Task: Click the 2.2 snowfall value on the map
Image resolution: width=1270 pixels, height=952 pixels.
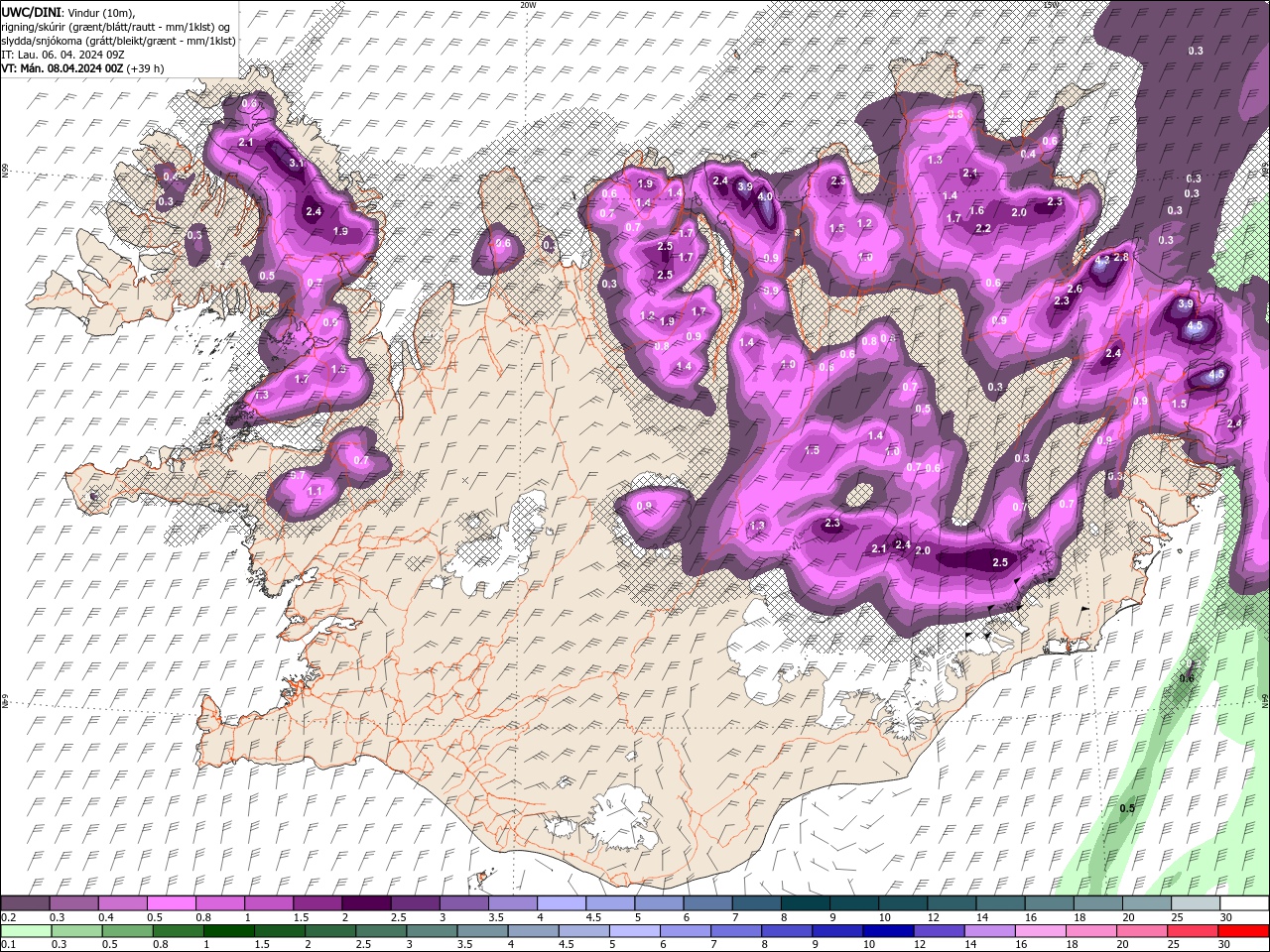Action: pyautogui.click(x=983, y=228)
